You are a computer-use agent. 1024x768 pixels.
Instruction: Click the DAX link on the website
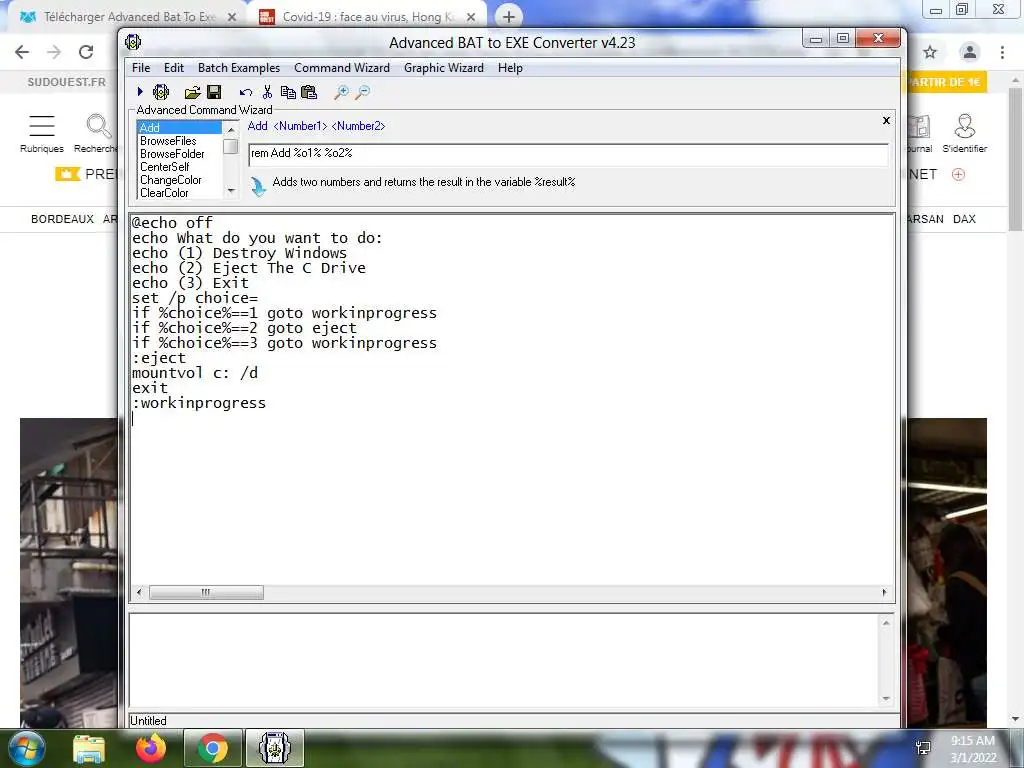click(x=964, y=219)
